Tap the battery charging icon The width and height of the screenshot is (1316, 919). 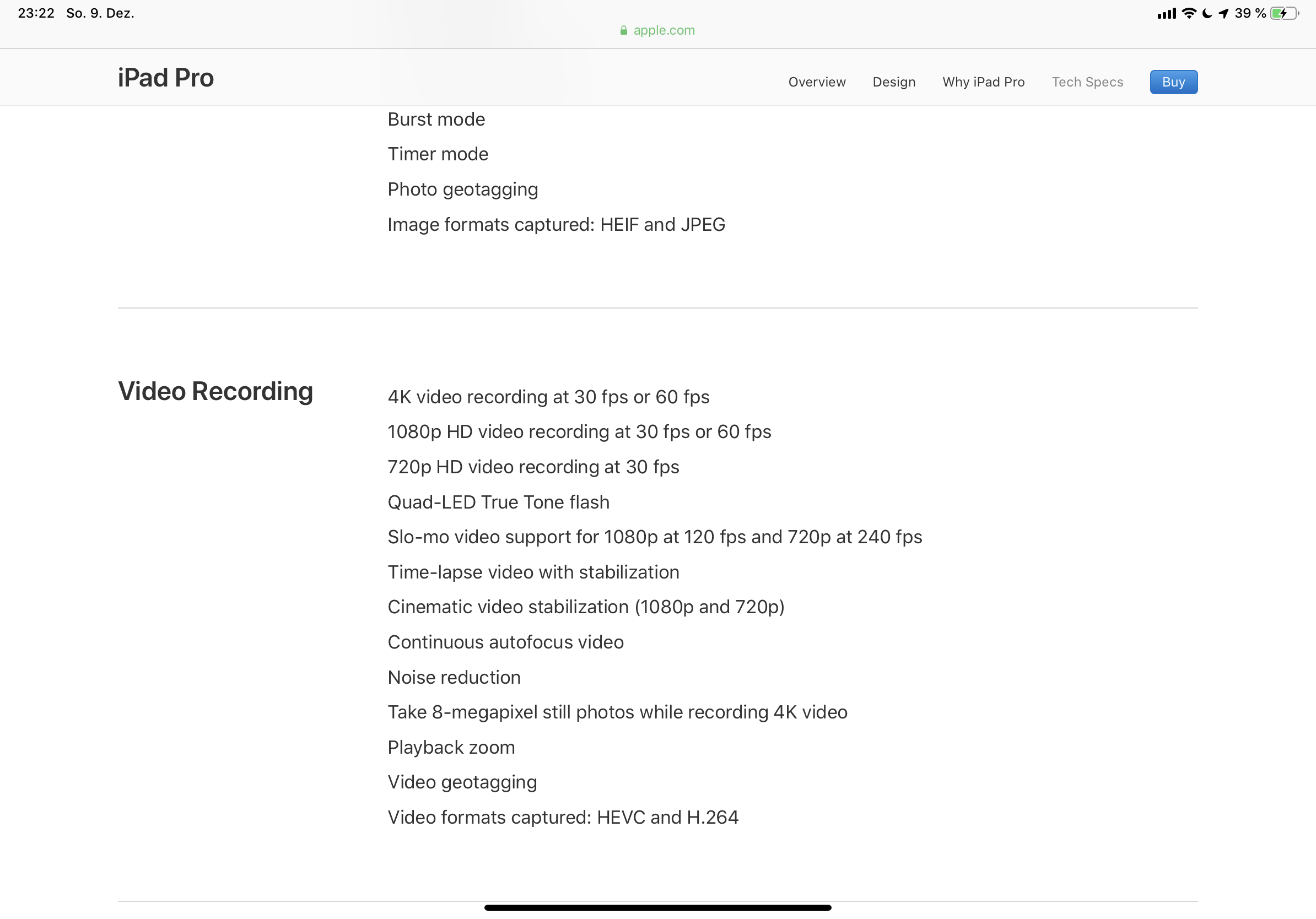point(1285,13)
